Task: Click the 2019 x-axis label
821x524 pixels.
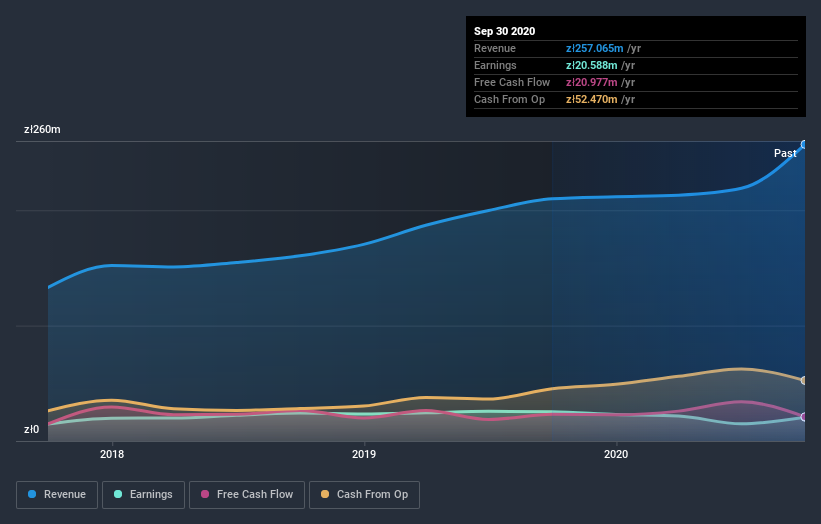Action: 364,454
